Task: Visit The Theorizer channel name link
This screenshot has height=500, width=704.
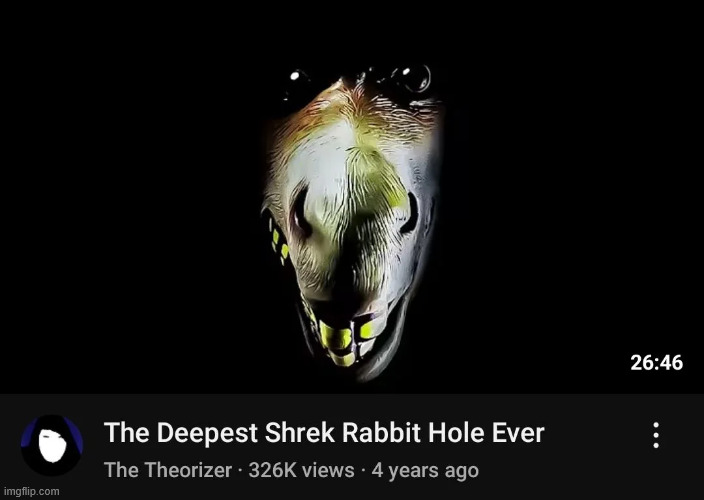Action: (x=168, y=470)
